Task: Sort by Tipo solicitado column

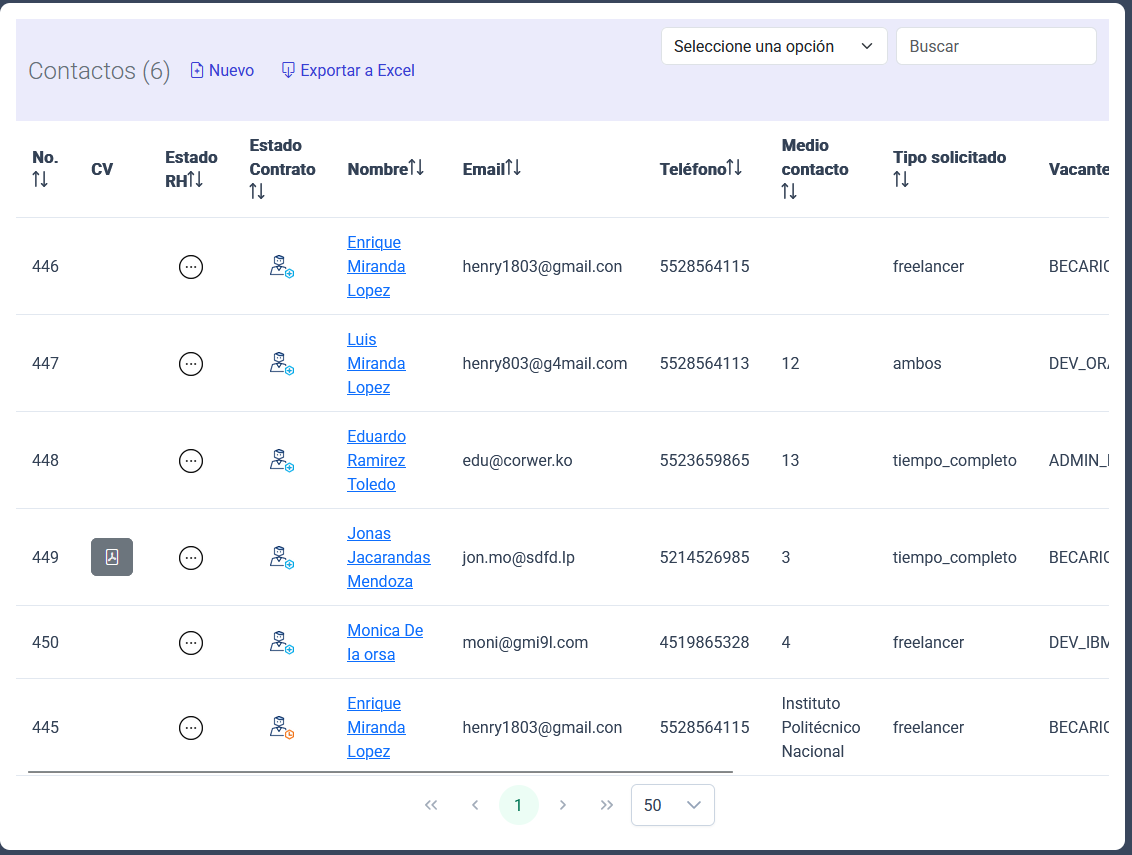Action: point(901,180)
